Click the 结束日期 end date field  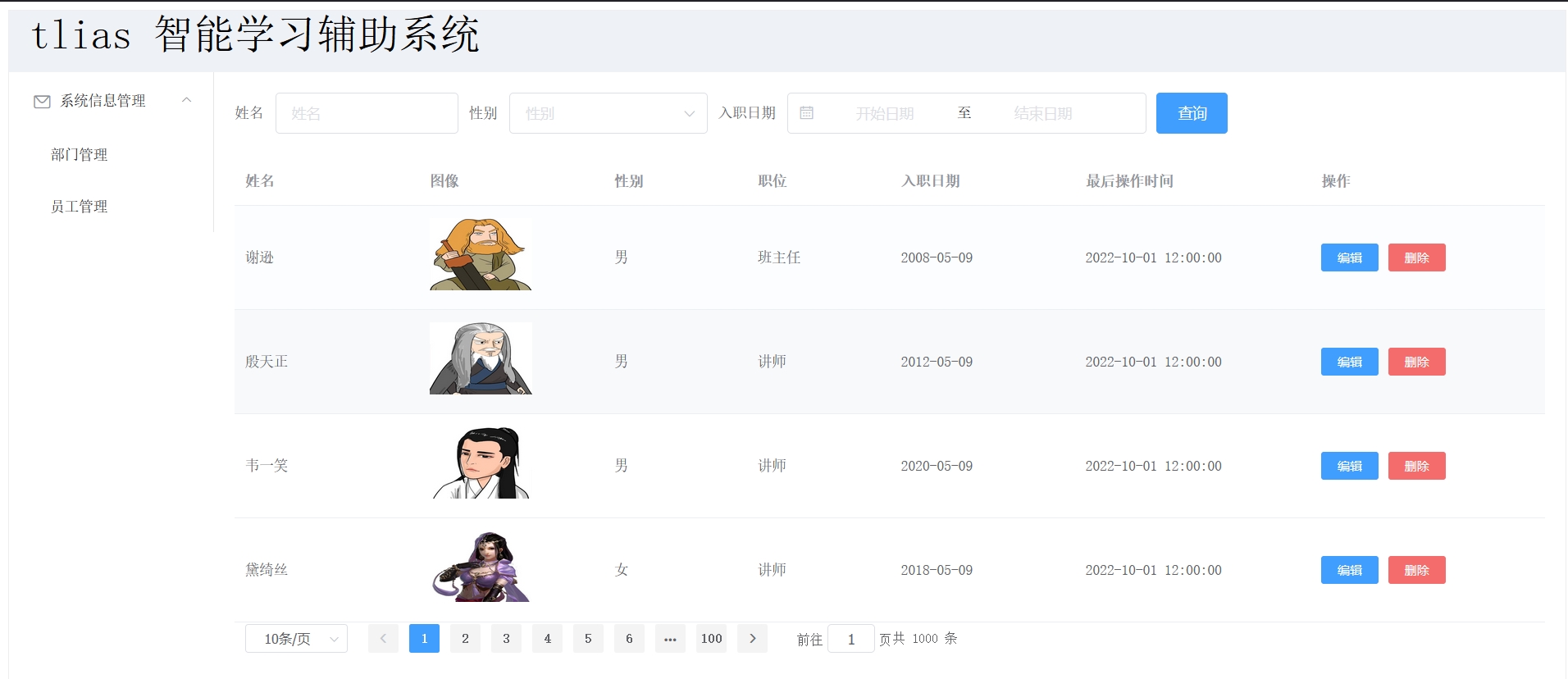point(1042,113)
